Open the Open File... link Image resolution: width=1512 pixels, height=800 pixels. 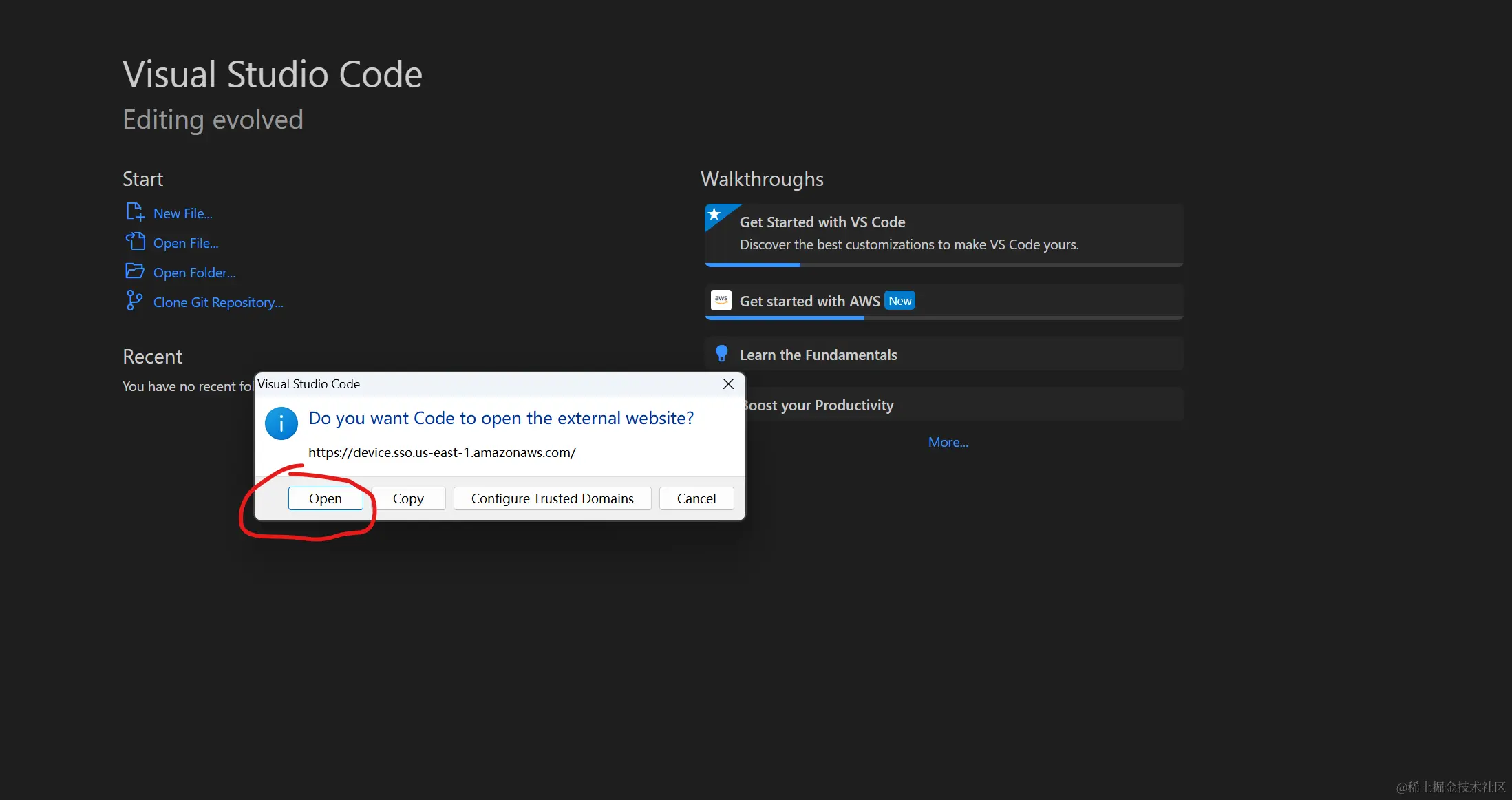186,243
